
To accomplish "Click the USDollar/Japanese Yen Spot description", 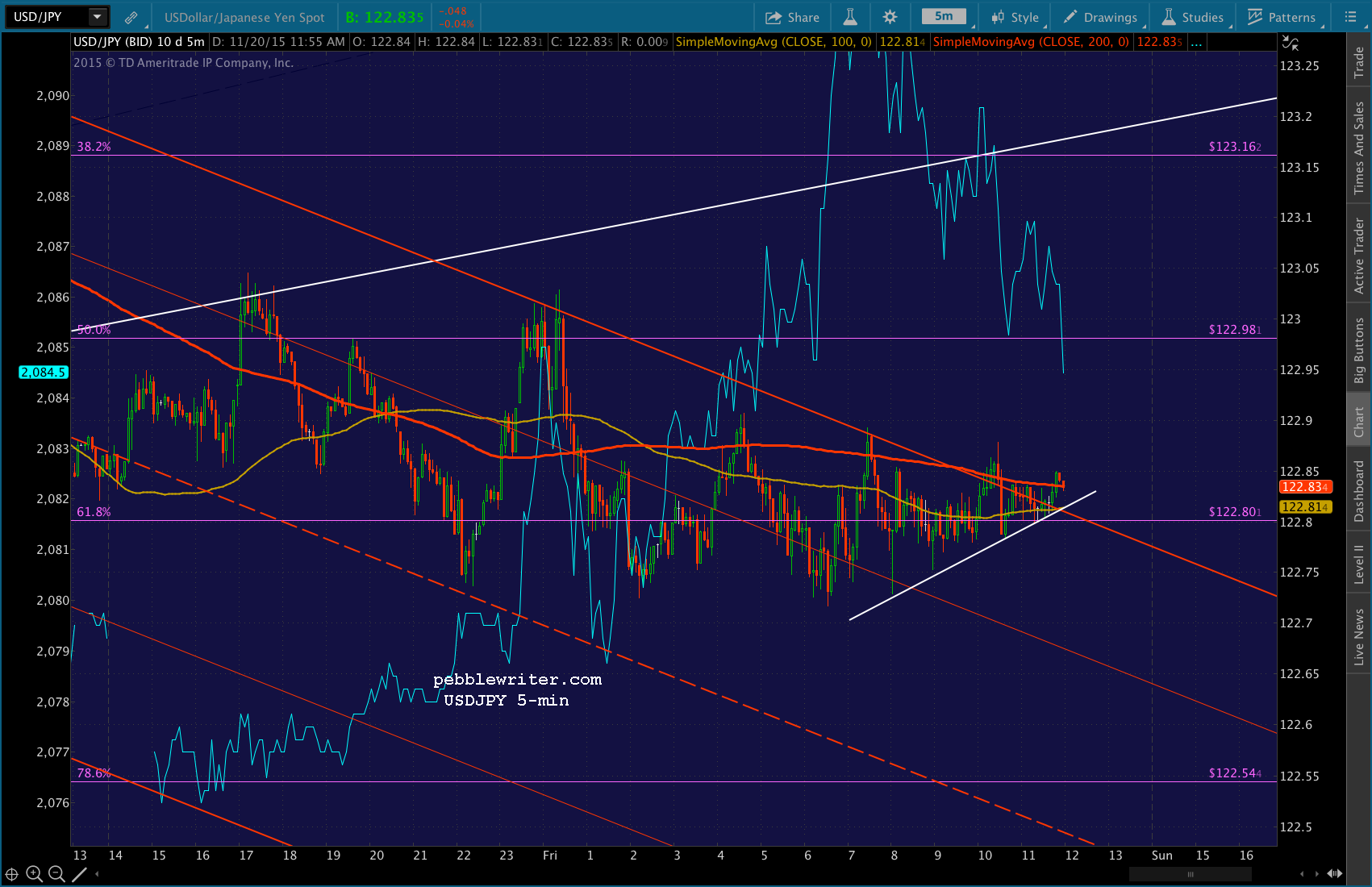I will pyautogui.click(x=244, y=17).
